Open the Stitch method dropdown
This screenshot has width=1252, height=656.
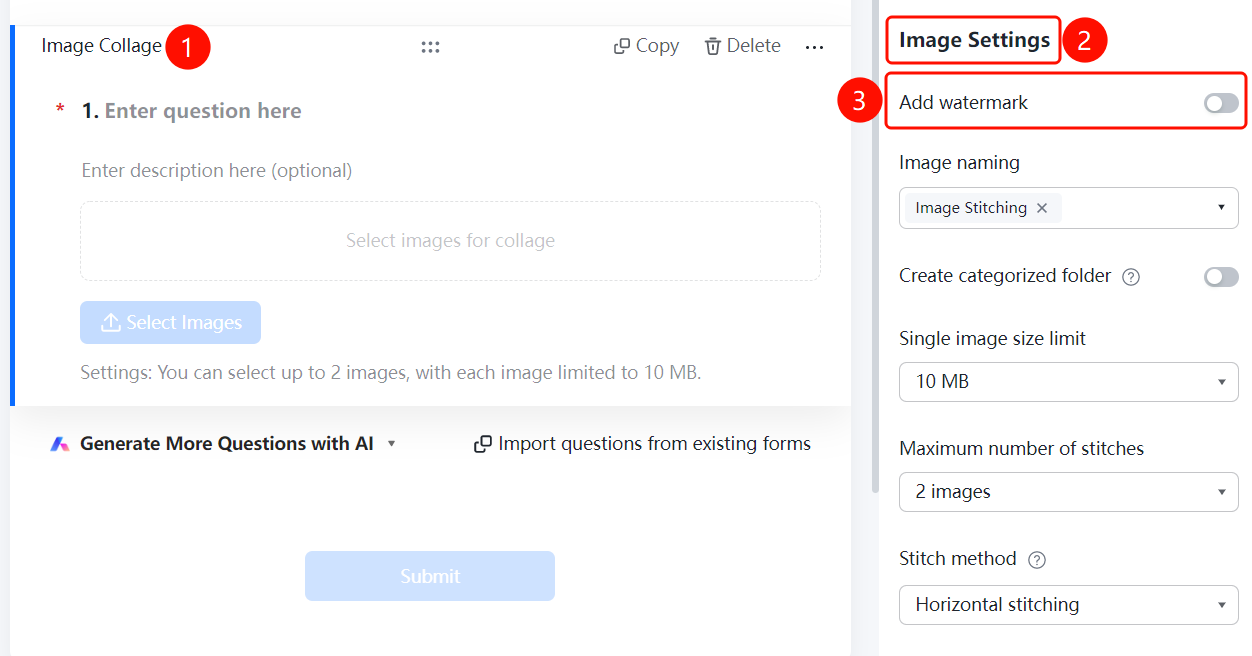[x=1069, y=605]
